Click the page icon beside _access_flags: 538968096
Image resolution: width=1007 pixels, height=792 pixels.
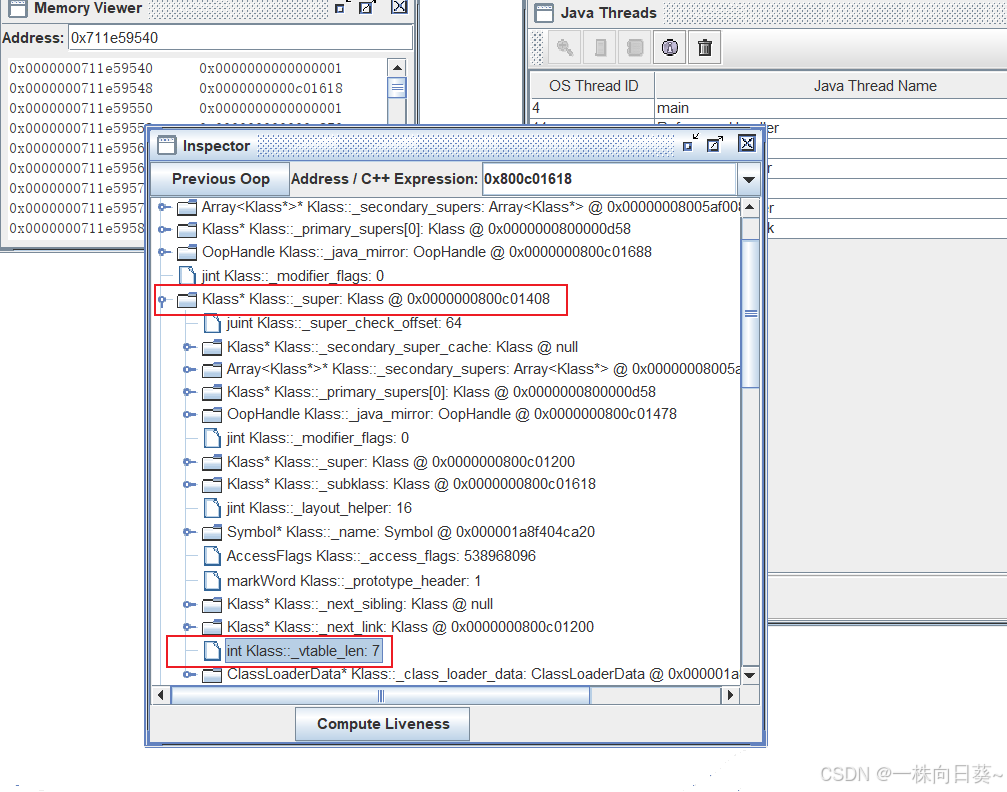click(212, 556)
